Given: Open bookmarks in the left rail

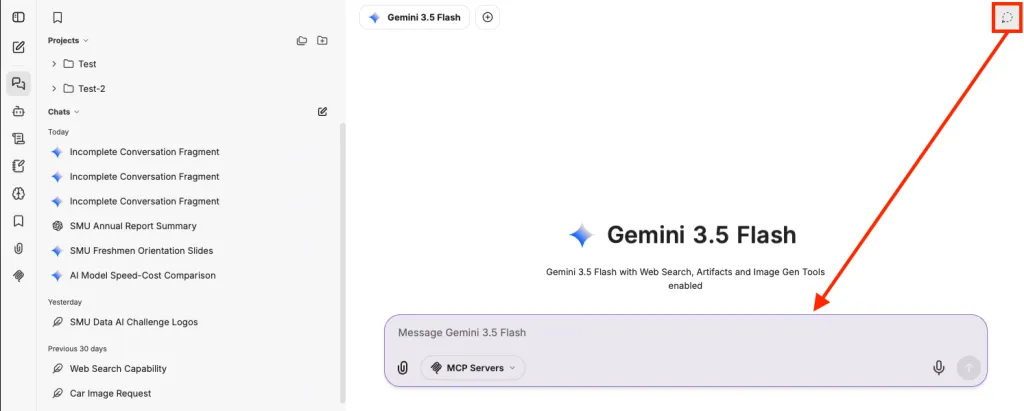Looking at the screenshot, I should [18, 221].
